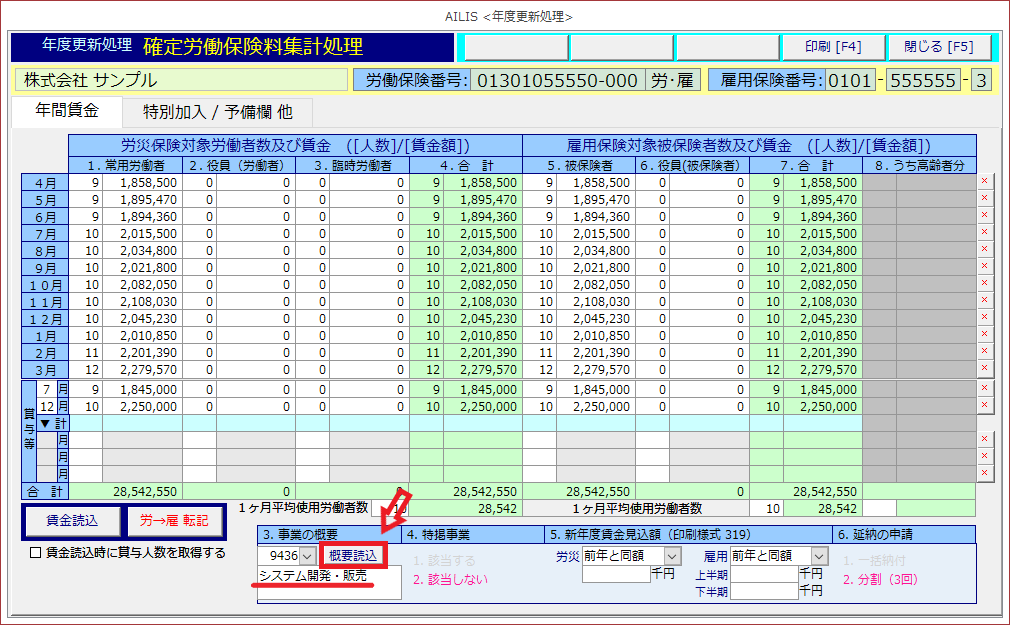The width and height of the screenshot is (1010, 625).
Task: Open the 労災 前年と同額 dropdown
Action: 672,555
